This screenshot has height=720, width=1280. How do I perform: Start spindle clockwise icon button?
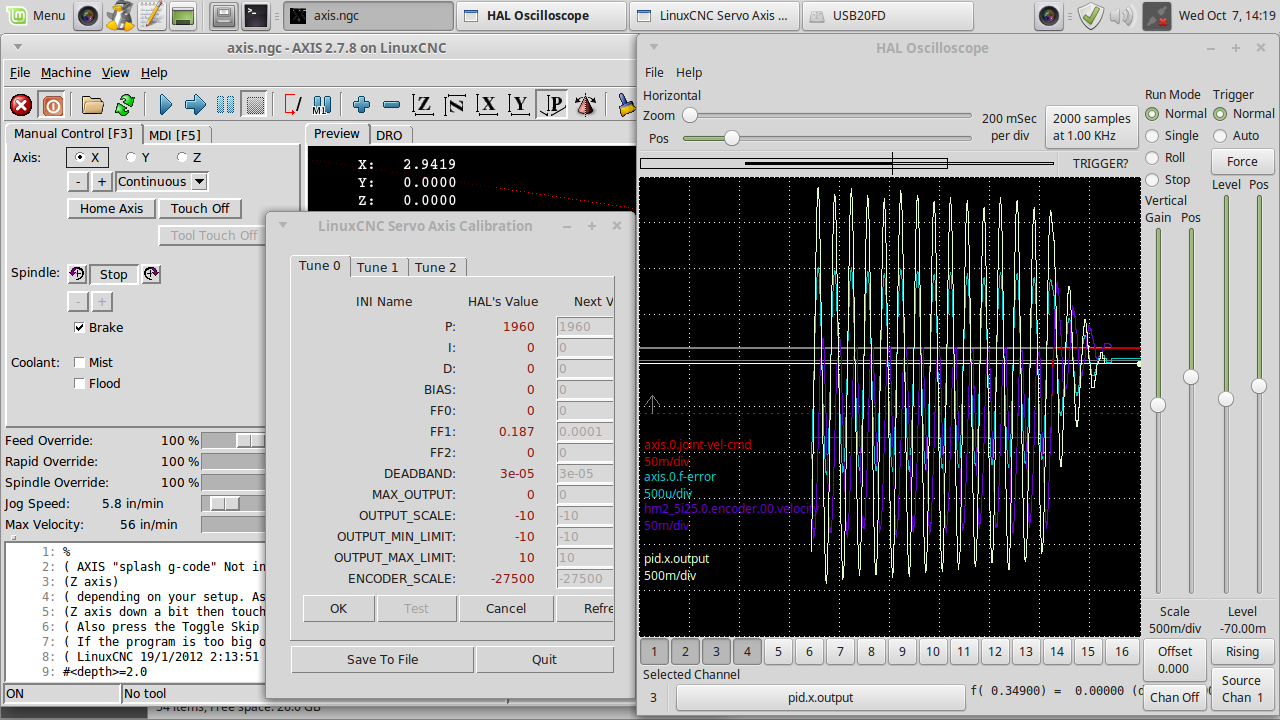pos(151,274)
